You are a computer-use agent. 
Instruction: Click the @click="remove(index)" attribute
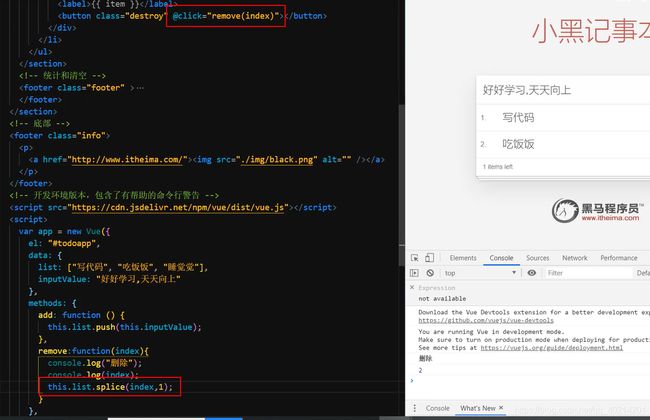226,16
